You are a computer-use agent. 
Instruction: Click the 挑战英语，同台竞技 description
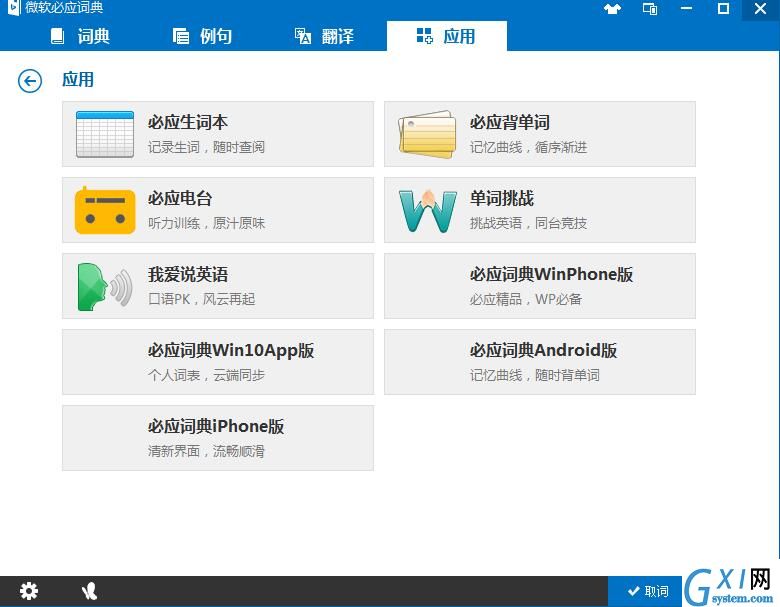point(528,223)
